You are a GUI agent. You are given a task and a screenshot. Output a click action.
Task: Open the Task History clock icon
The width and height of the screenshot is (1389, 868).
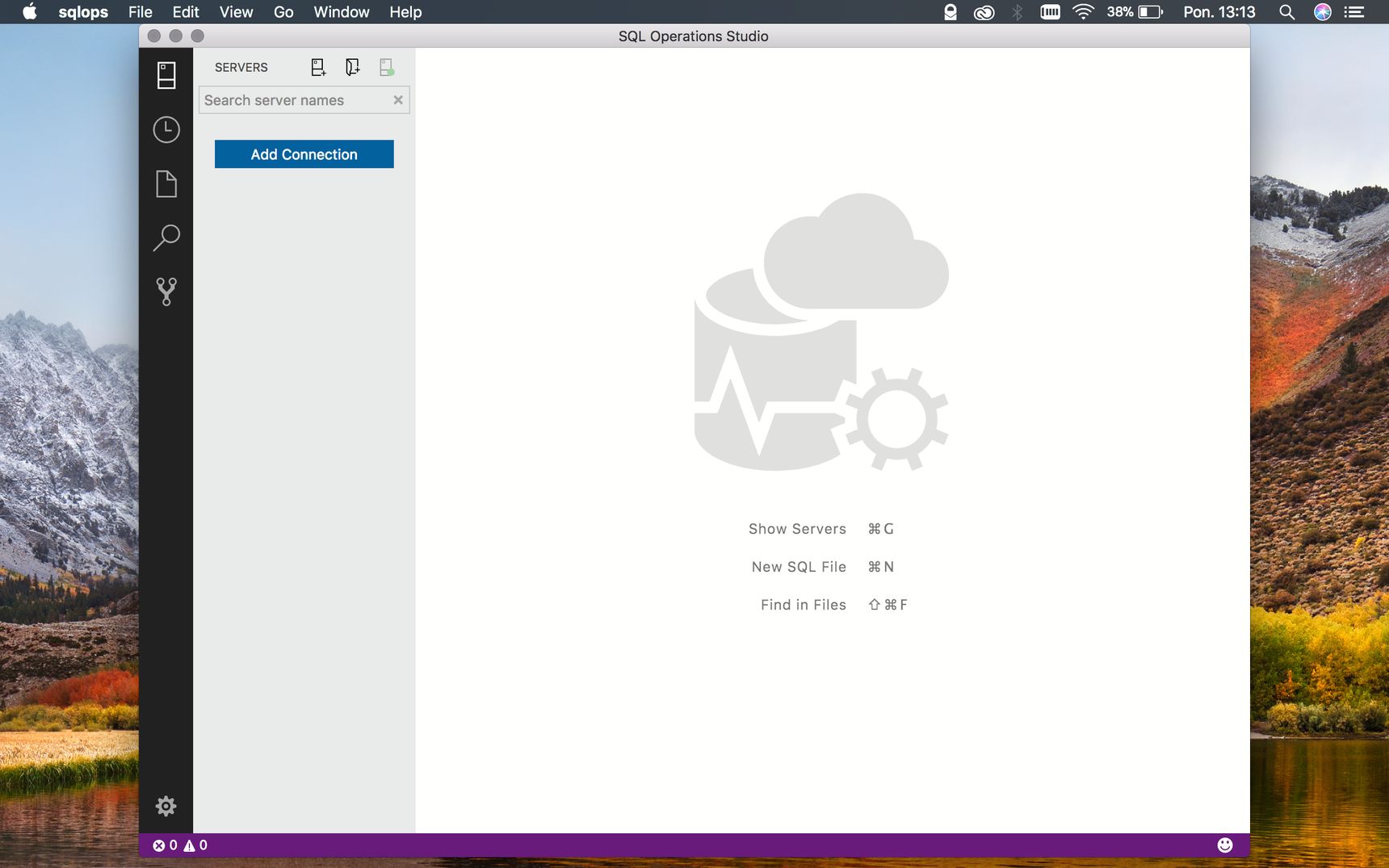click(166, 129)
